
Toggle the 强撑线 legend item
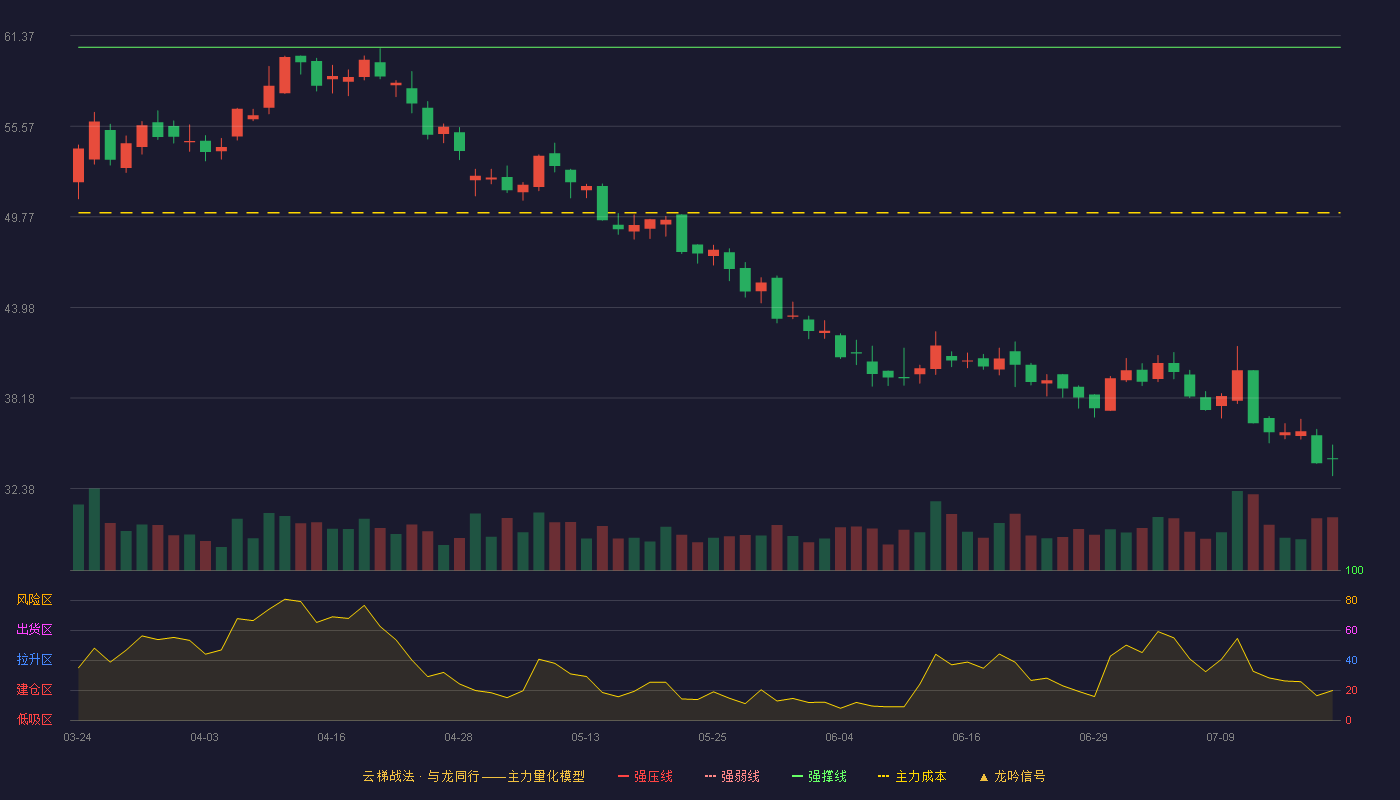pos(819,776)
